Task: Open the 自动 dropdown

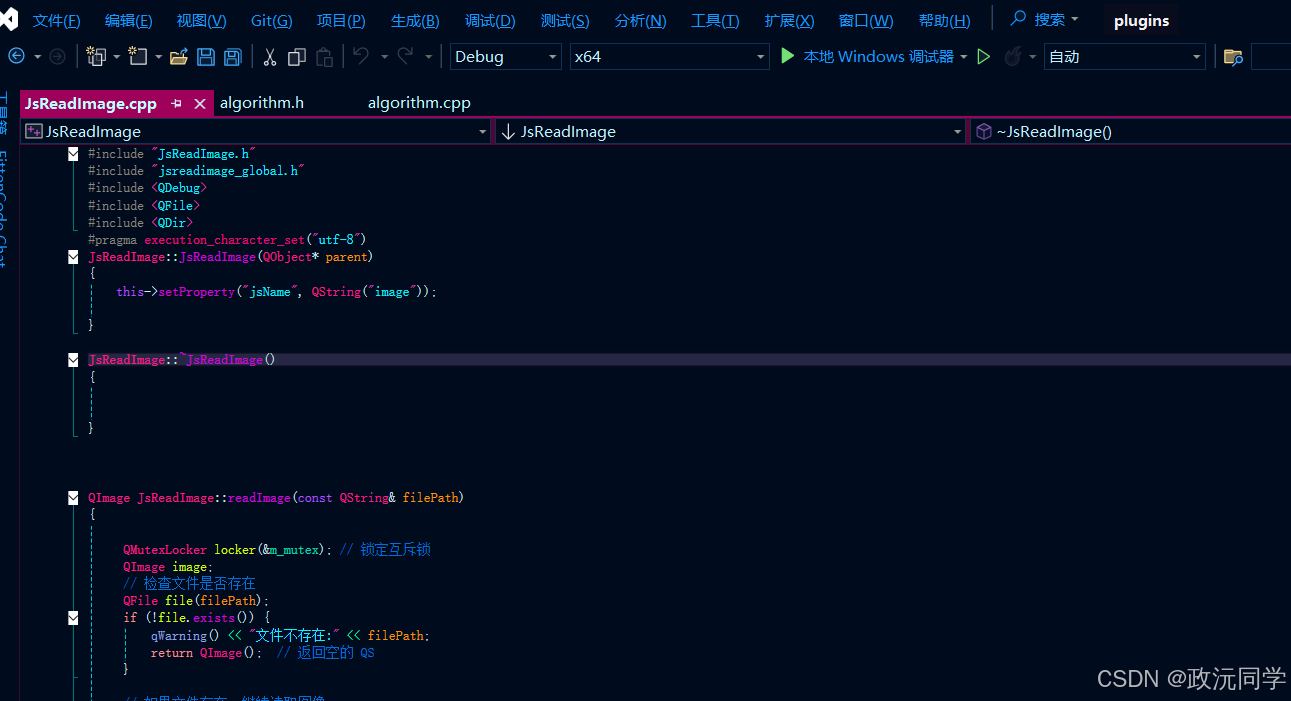Action: (1125, 57)
